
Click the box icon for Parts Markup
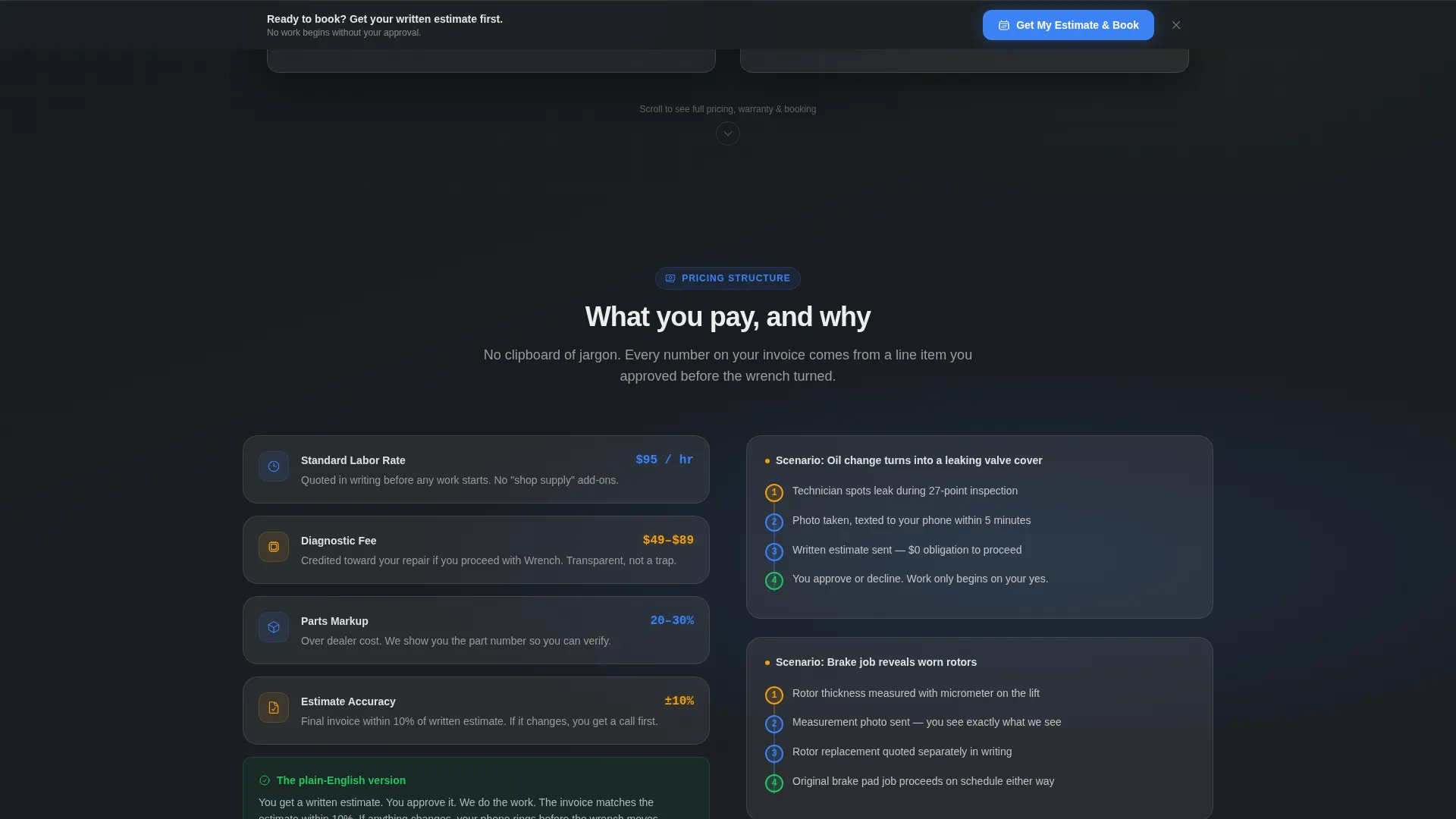point(274,627)
